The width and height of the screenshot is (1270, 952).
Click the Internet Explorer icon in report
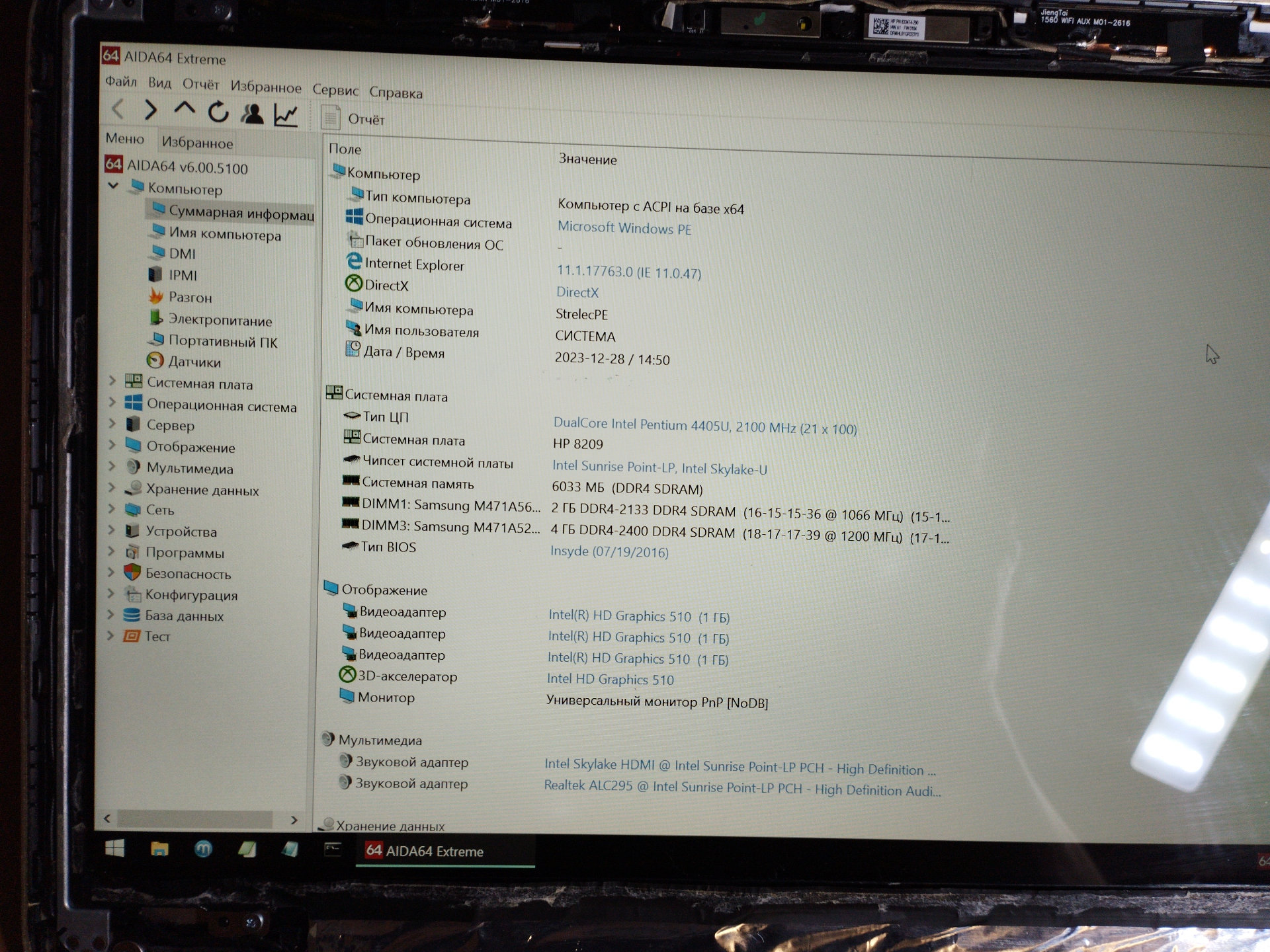[x=355, y=262]
